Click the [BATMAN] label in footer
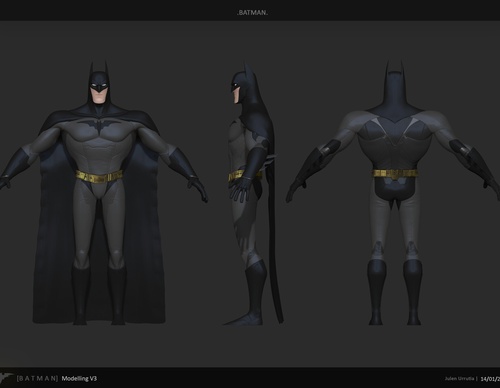Image resolution: width=500 pixels, height=388 pixels. pyautogui.click(x=37, y=378)
